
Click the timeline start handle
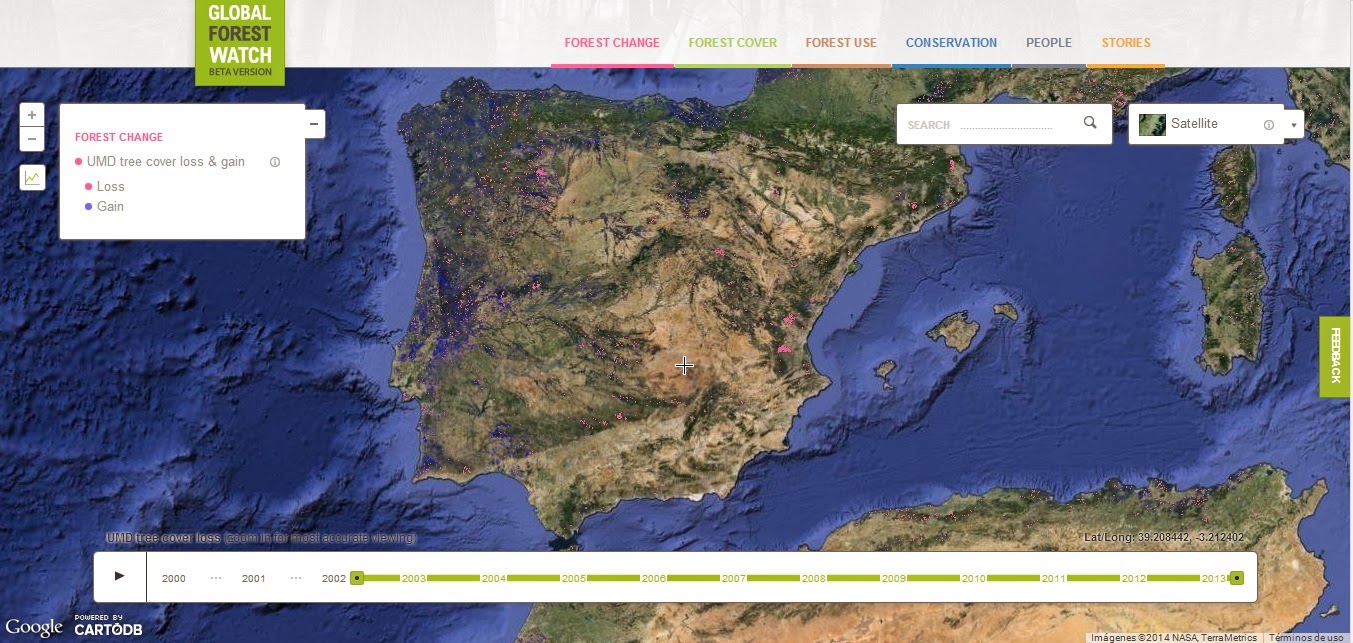(x=357, y=578)
